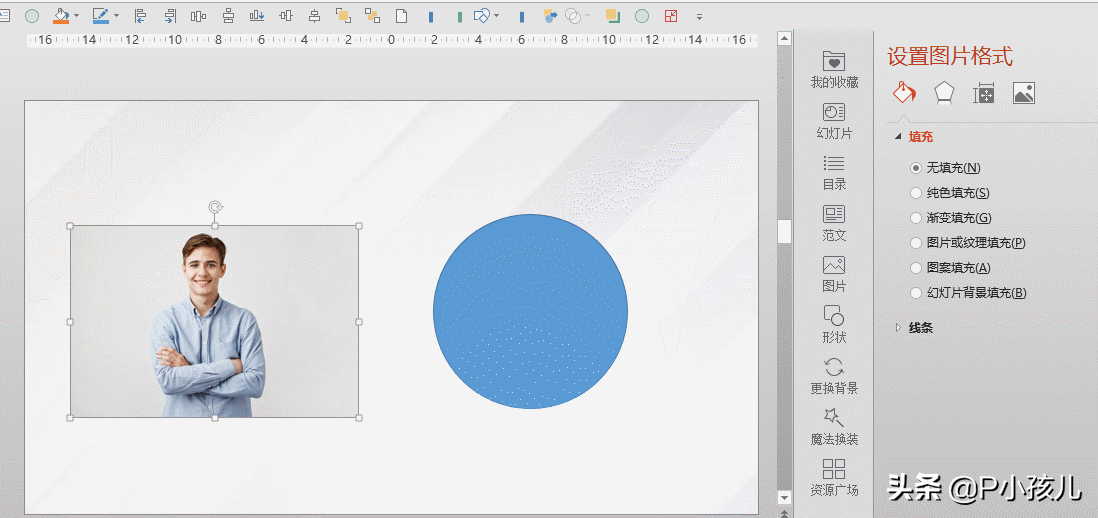Open the 资源广场 resource plaza
The height and width of the screenshot is (518, 1098).
click(x=834, y=478)
